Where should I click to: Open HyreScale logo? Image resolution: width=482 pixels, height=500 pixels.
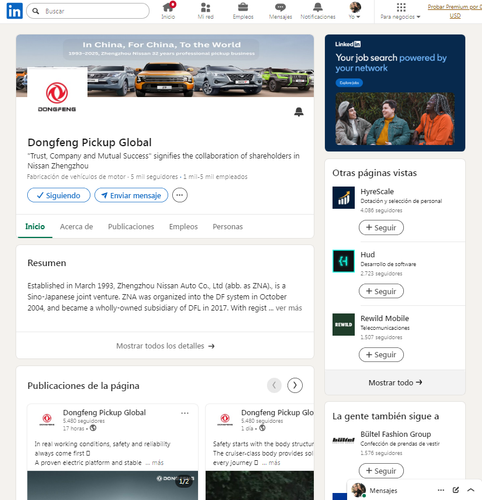[x=343, y=197]
